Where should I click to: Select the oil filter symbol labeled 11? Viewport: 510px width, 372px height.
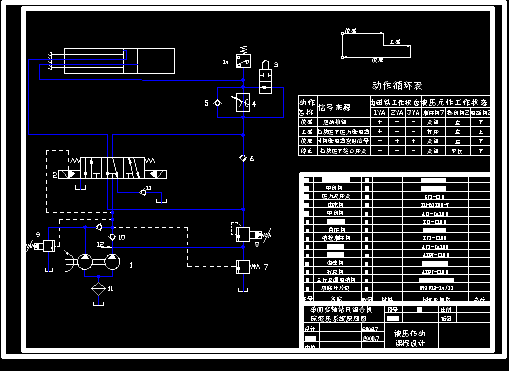[x=98, y=289]
